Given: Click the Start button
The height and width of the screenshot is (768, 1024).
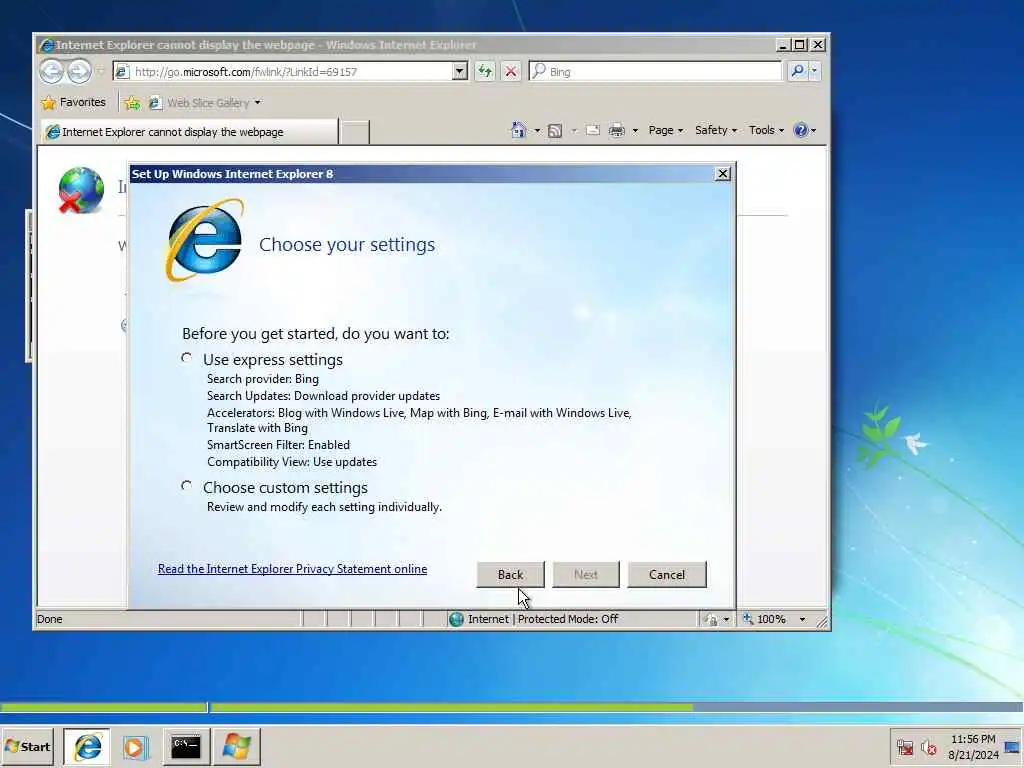Looking at the screenshot, I should point(27,746).
